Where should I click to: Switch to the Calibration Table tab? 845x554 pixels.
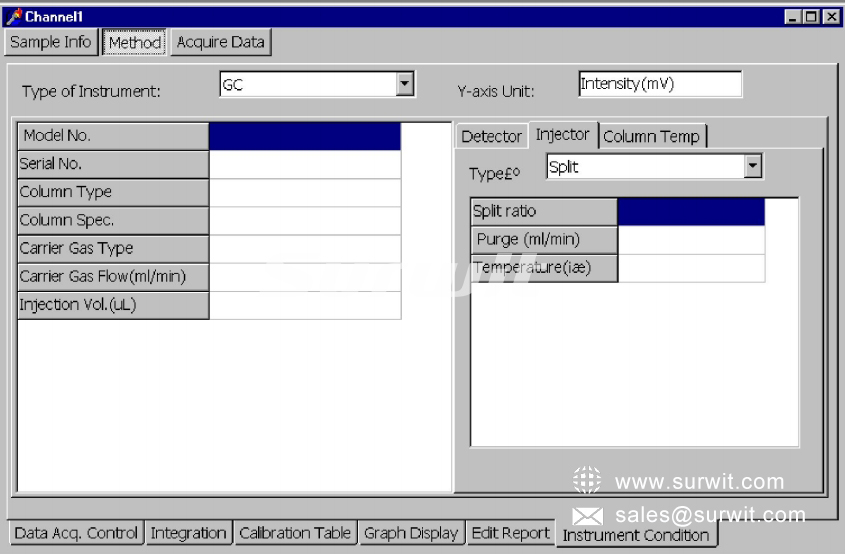click(295, 533)
